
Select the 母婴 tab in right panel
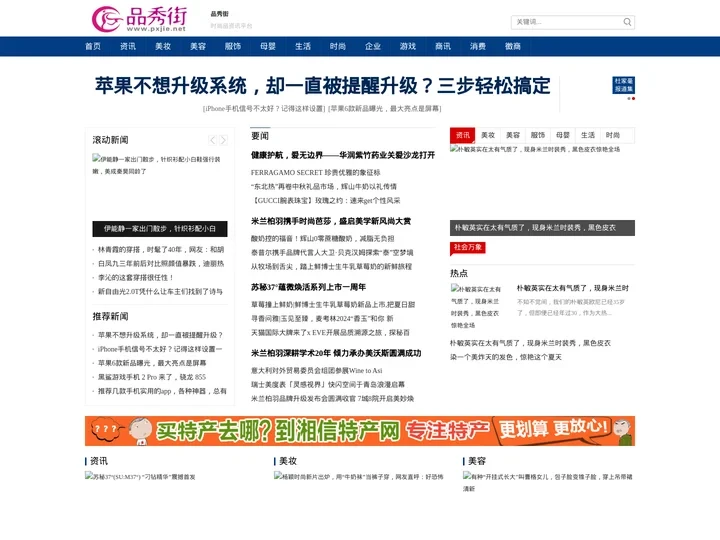coord(562,135)
